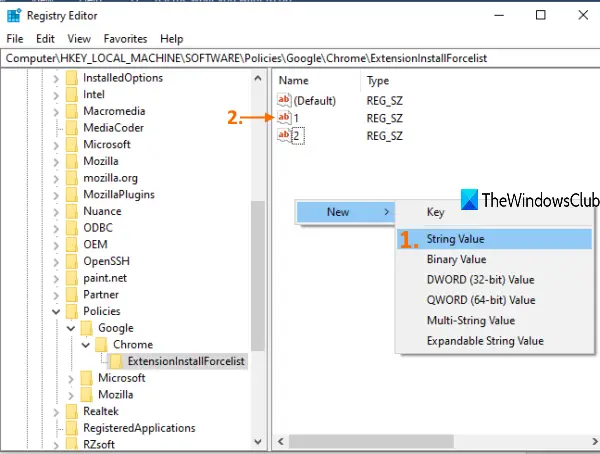Click tree pane scroll up arrow

click(258, 78)
